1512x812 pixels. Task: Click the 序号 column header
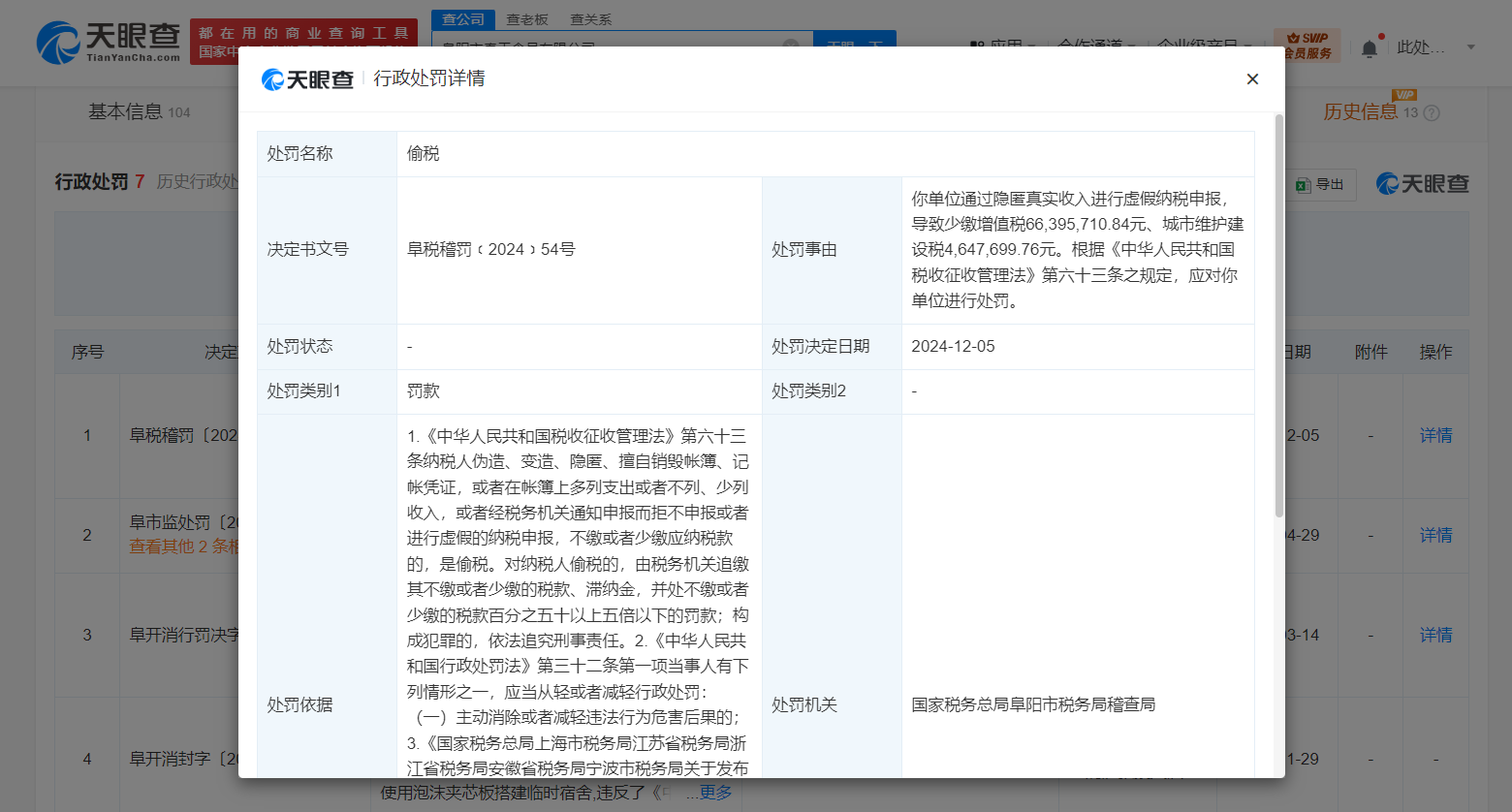tap(87, 352)
